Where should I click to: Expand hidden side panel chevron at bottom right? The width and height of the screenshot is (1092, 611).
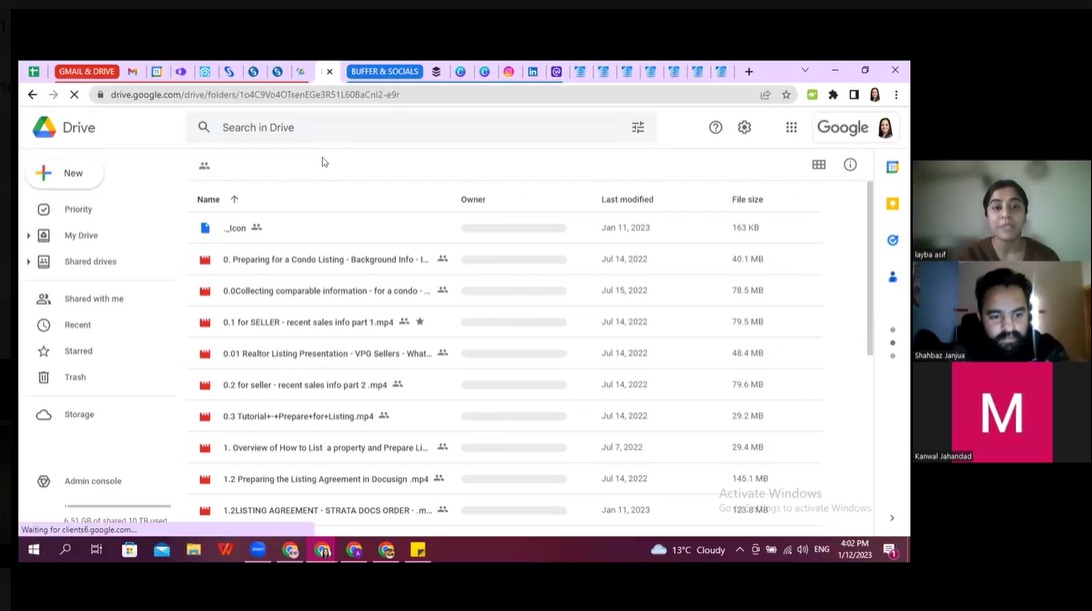pyautogui.click(x=892, y=518)
